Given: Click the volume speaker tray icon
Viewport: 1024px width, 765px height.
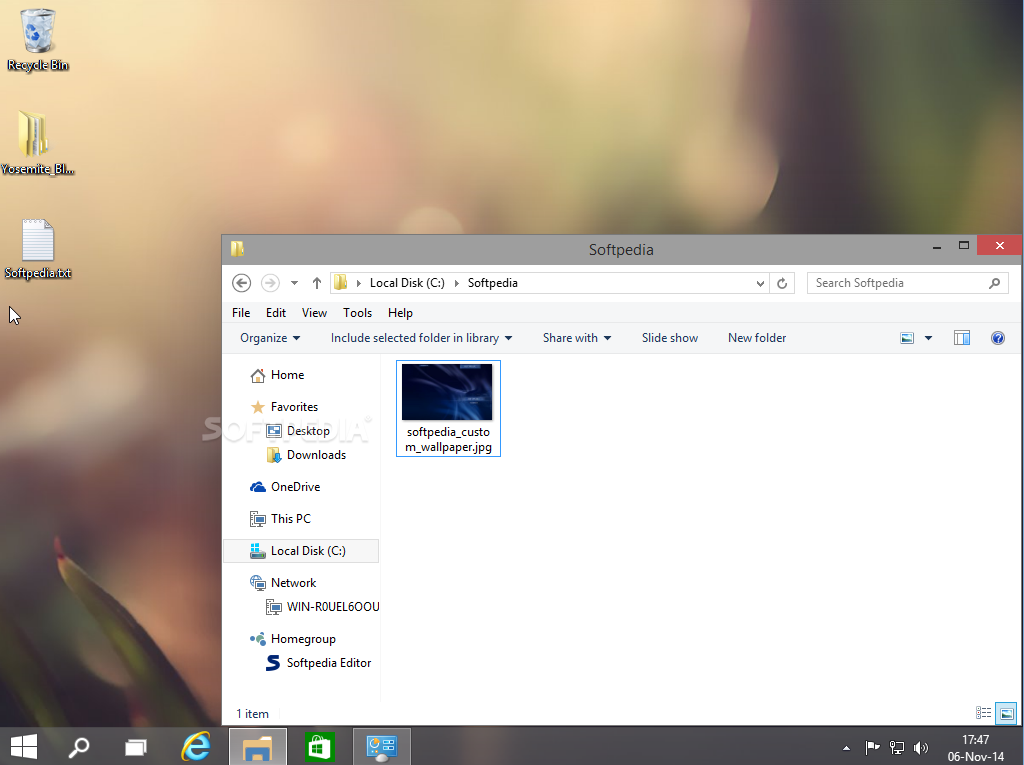Looking at the screenshot, I should tap(921, 747).
